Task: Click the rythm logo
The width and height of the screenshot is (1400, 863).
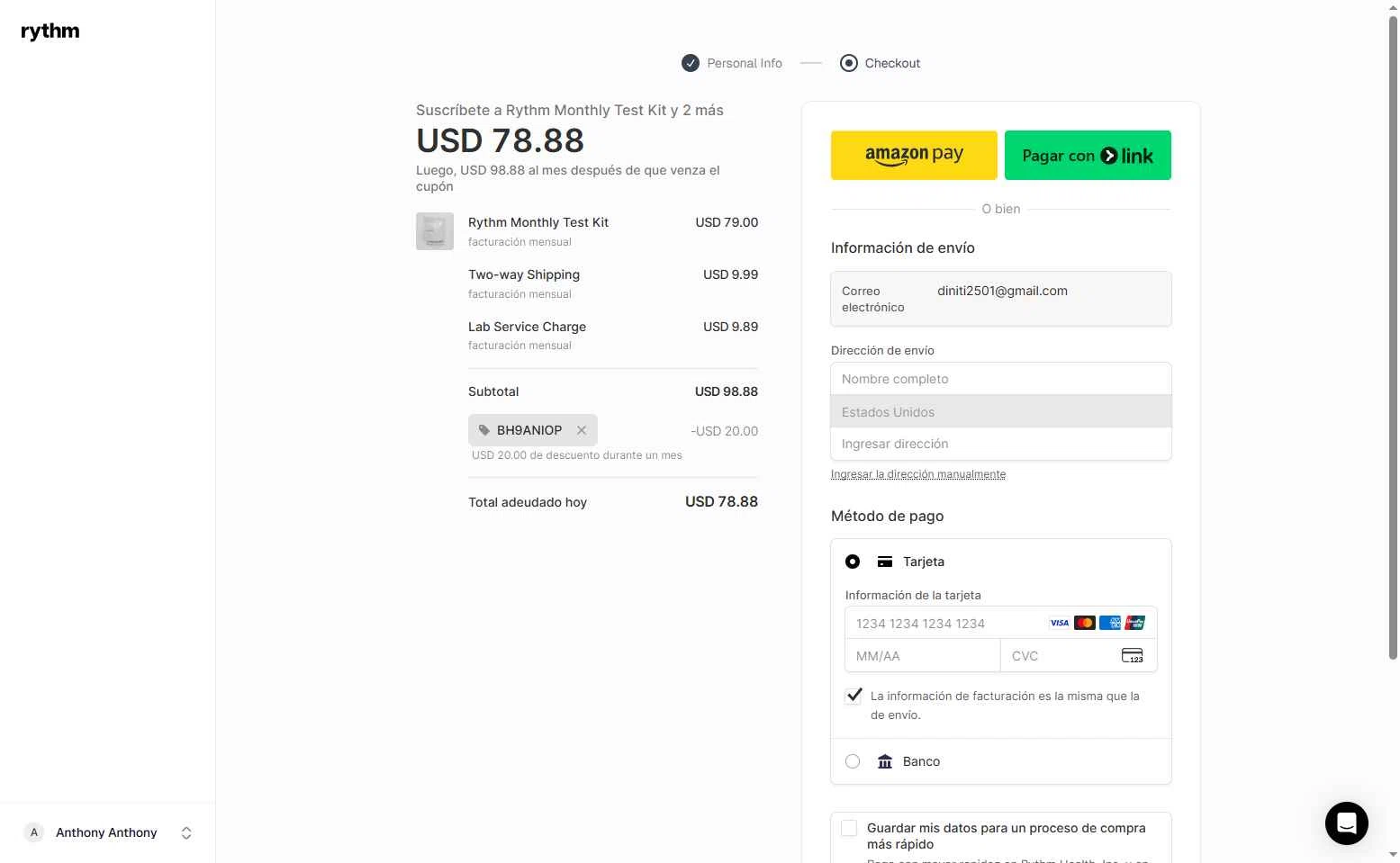Action: 50,31
